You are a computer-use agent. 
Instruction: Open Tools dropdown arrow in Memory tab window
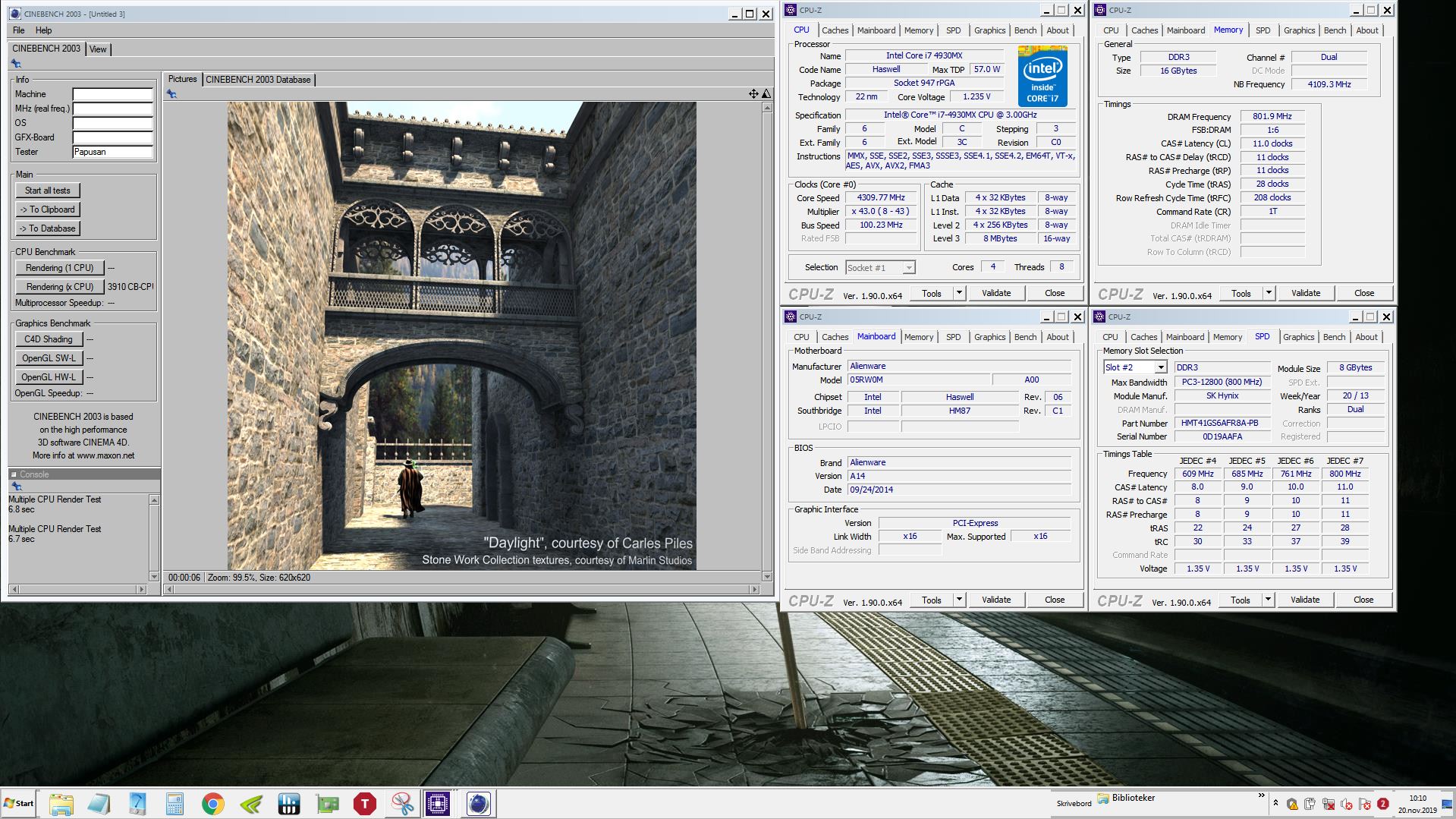point(1268,293)
